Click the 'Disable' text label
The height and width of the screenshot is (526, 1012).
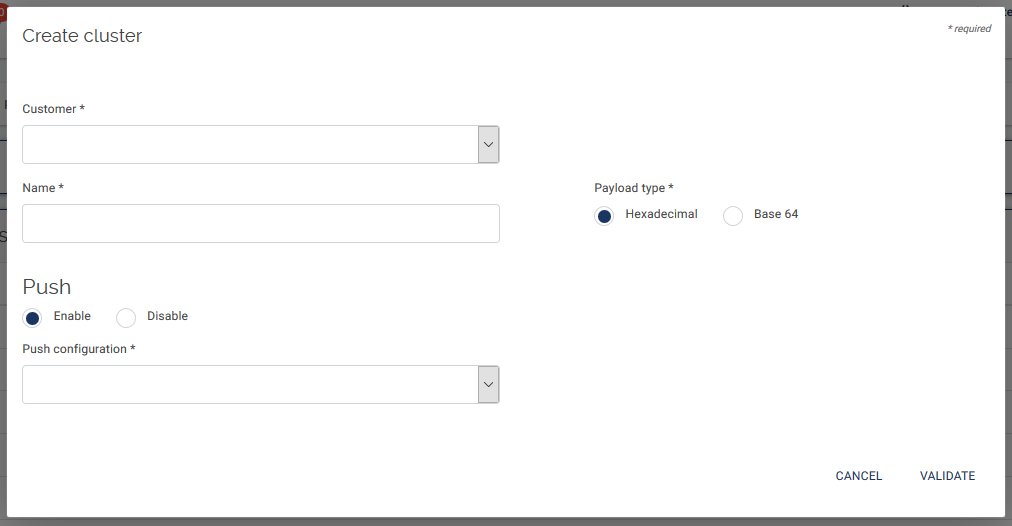[x=167, y=316]
